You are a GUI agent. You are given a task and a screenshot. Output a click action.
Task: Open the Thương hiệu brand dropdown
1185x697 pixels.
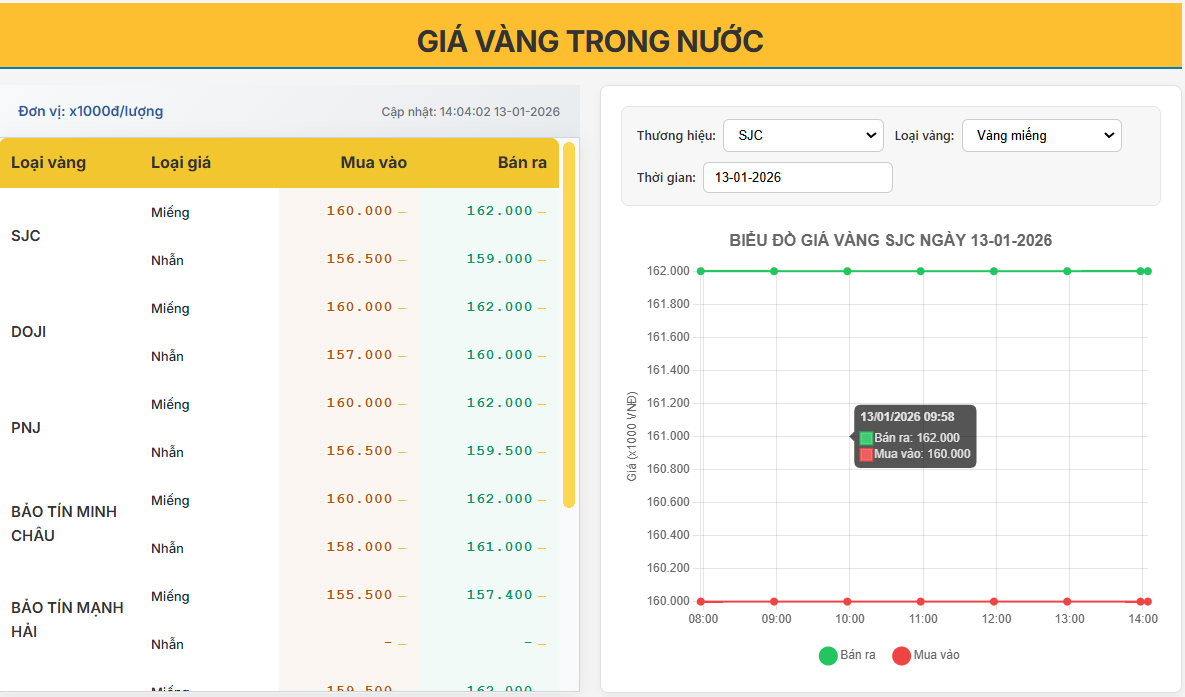[803, 135]
